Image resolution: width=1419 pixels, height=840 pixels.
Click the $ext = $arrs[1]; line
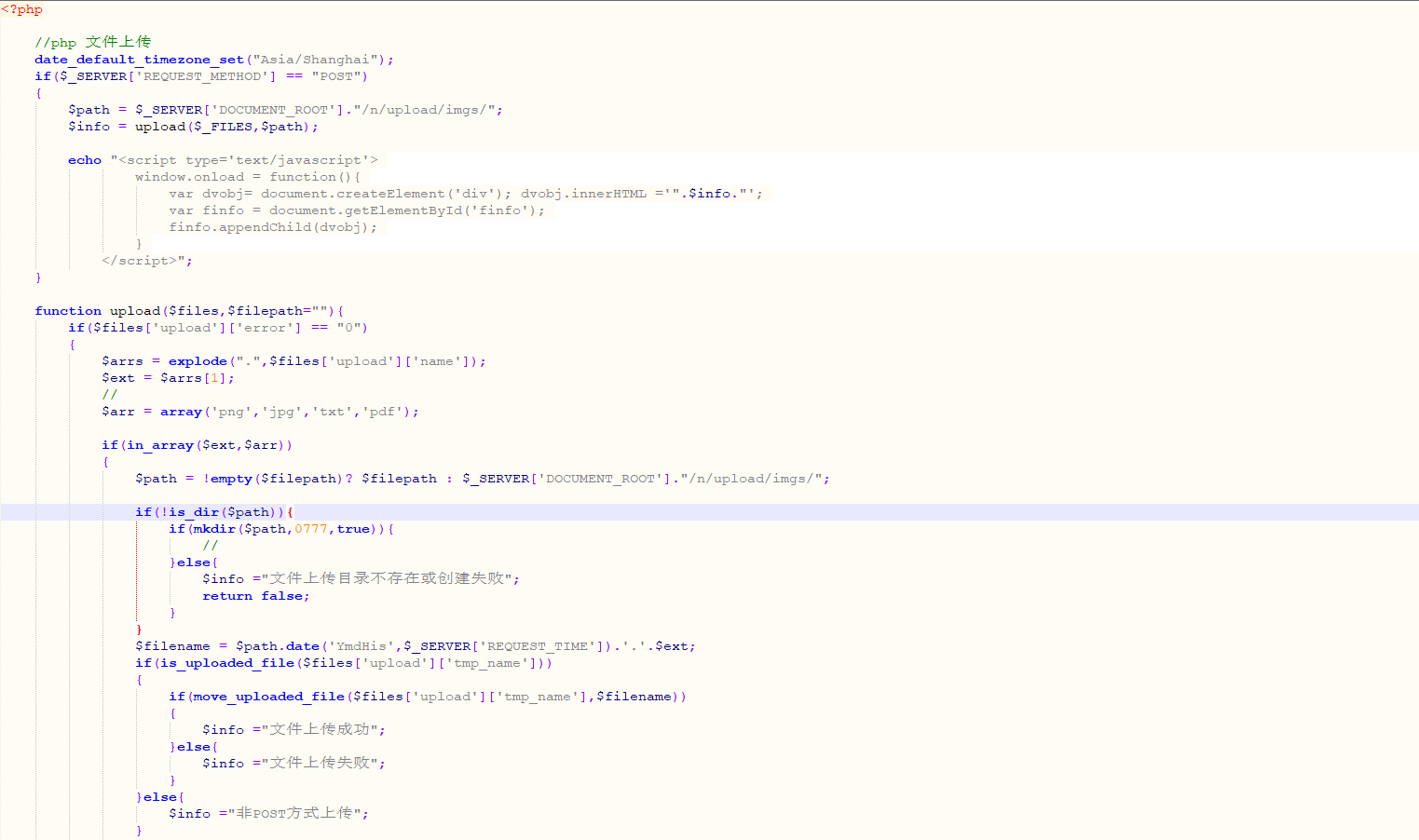[x=168, y=378]
